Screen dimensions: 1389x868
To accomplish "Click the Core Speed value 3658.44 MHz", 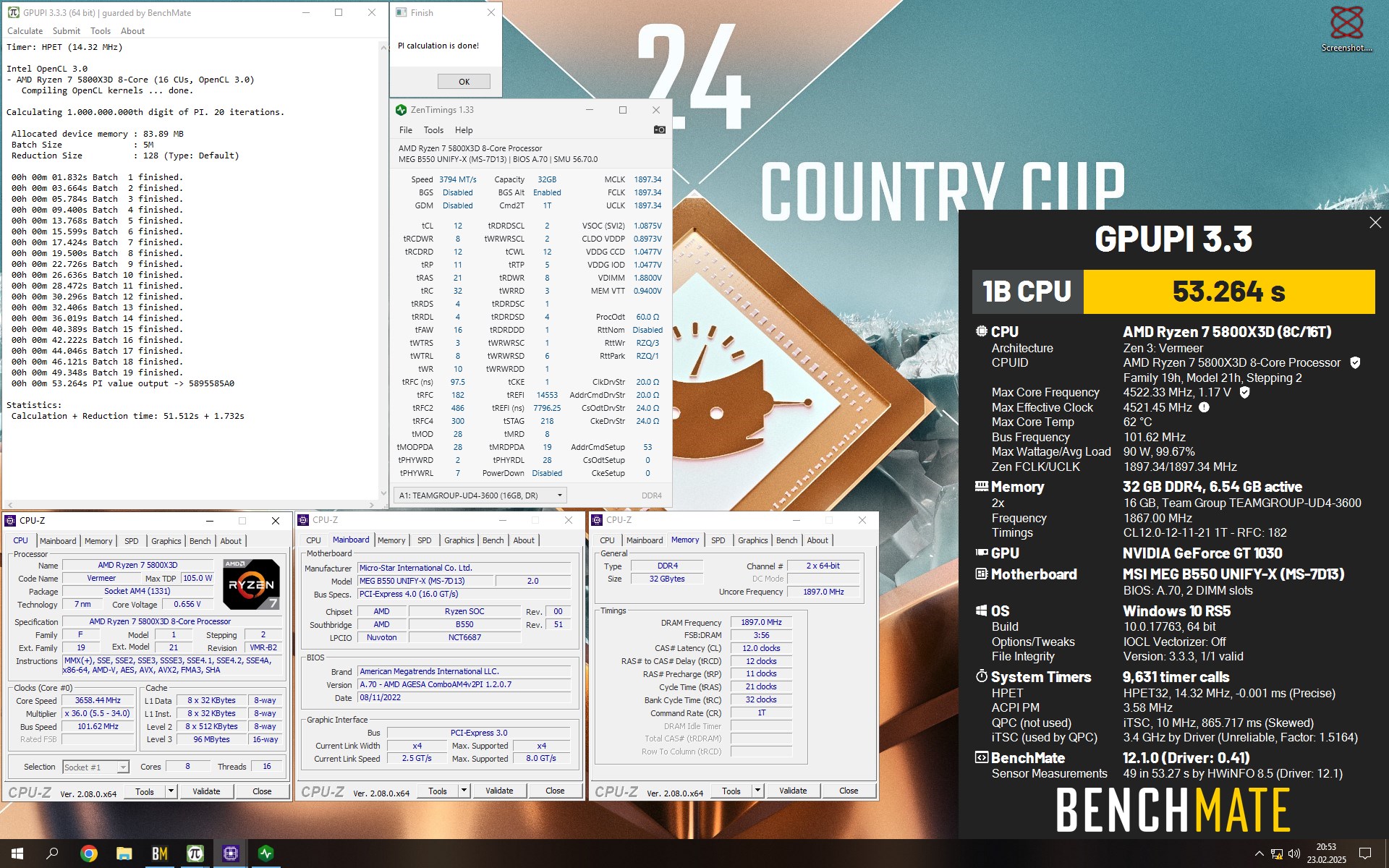I will tap(98, 700).
